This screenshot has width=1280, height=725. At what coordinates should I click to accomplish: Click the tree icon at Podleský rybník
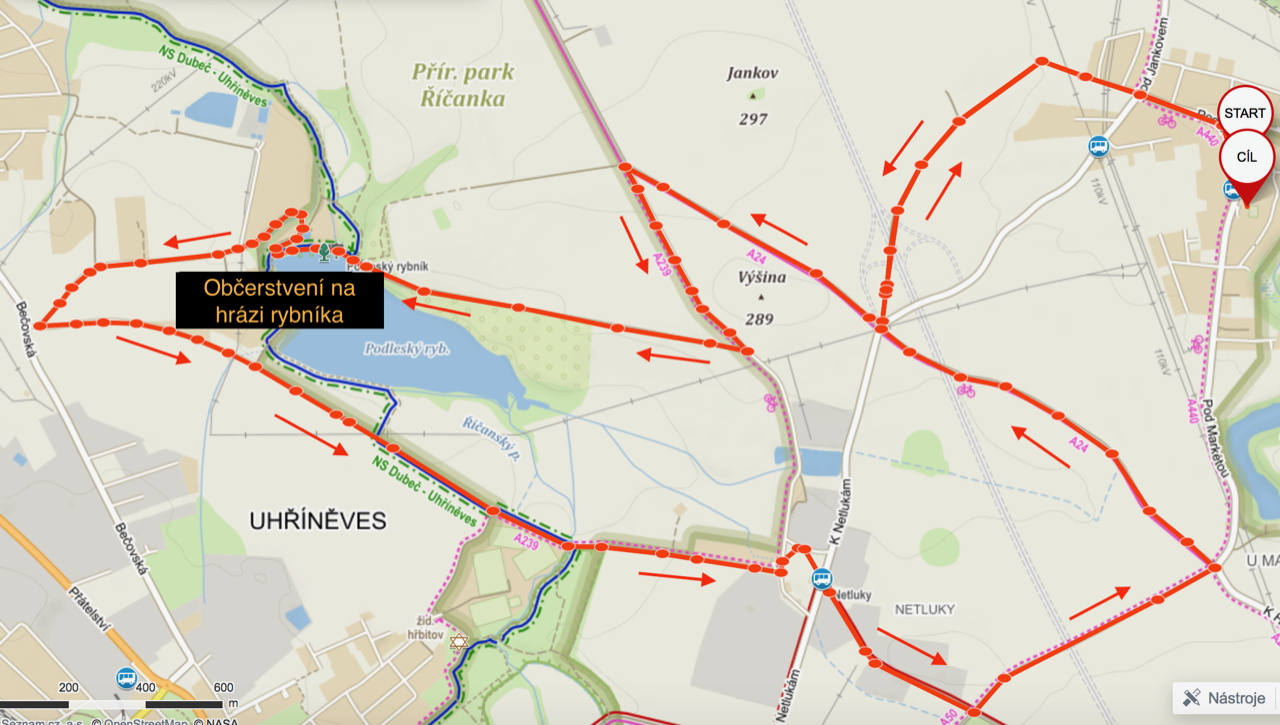324,249
